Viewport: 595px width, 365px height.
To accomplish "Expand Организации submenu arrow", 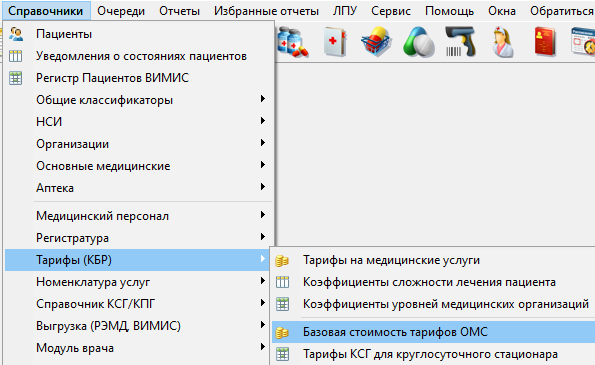I will pos(263,143).
